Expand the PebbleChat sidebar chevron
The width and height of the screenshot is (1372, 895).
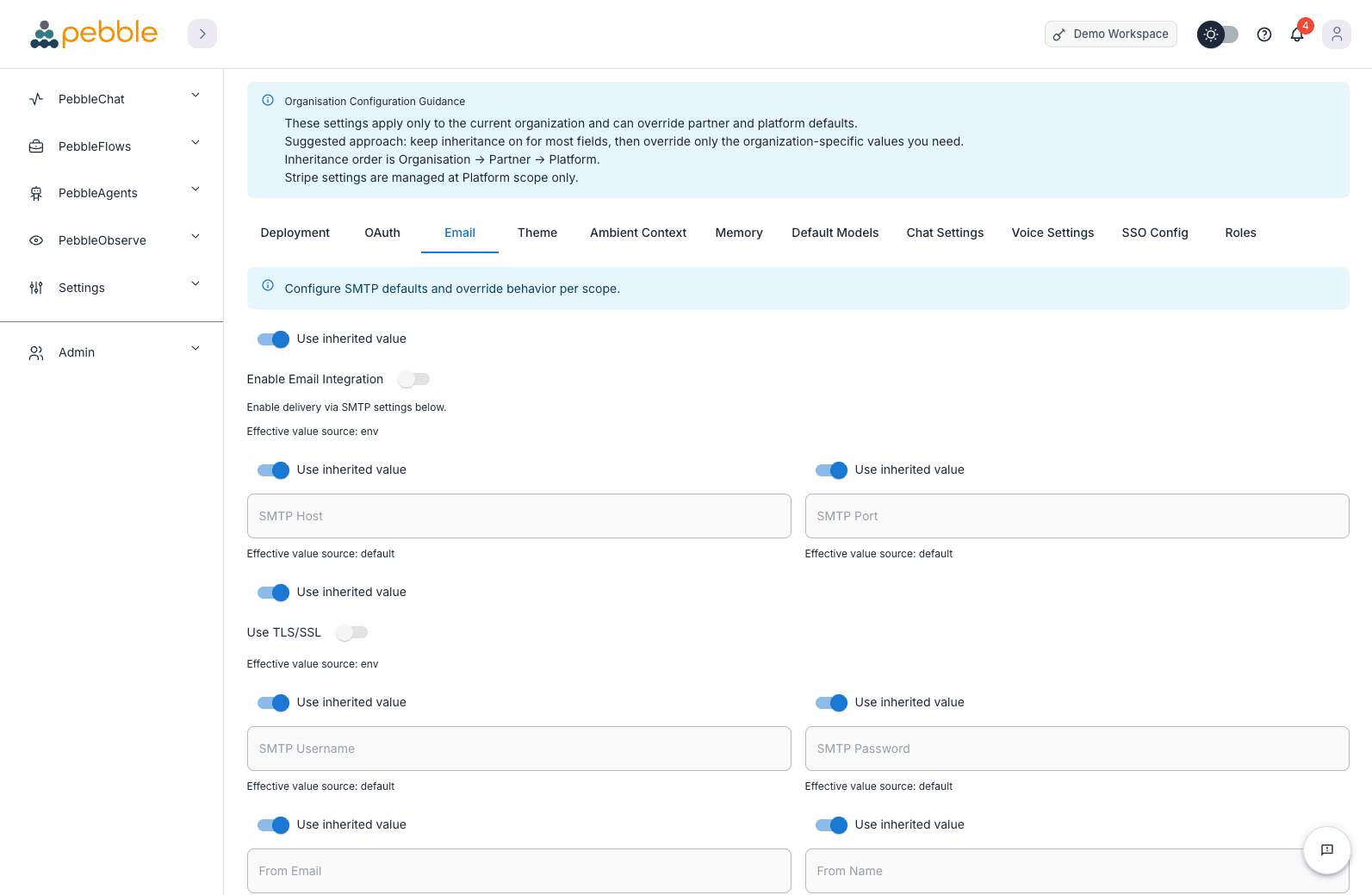click(196, 96)
